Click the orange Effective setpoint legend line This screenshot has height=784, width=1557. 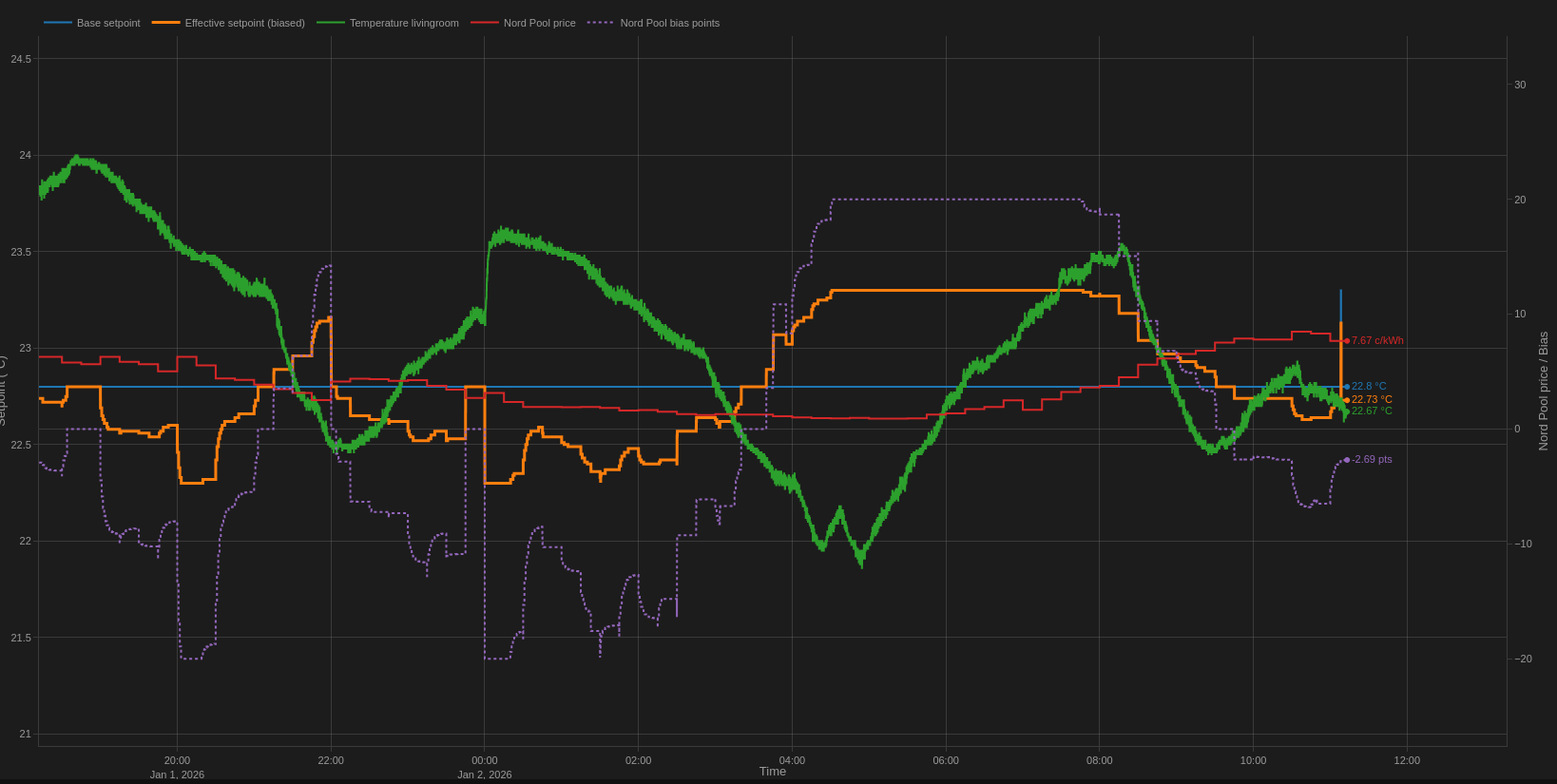(165, 23)
